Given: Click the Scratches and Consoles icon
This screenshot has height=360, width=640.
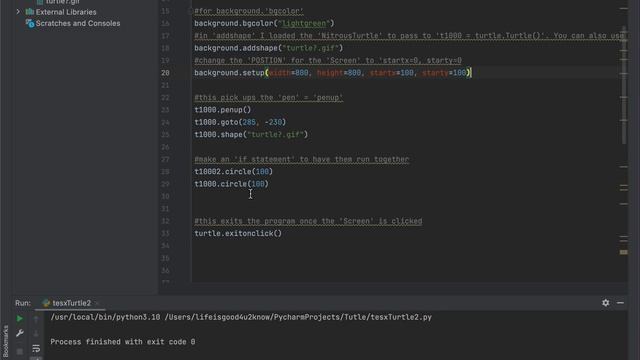Looking at the screenshot, I should 30,23.
